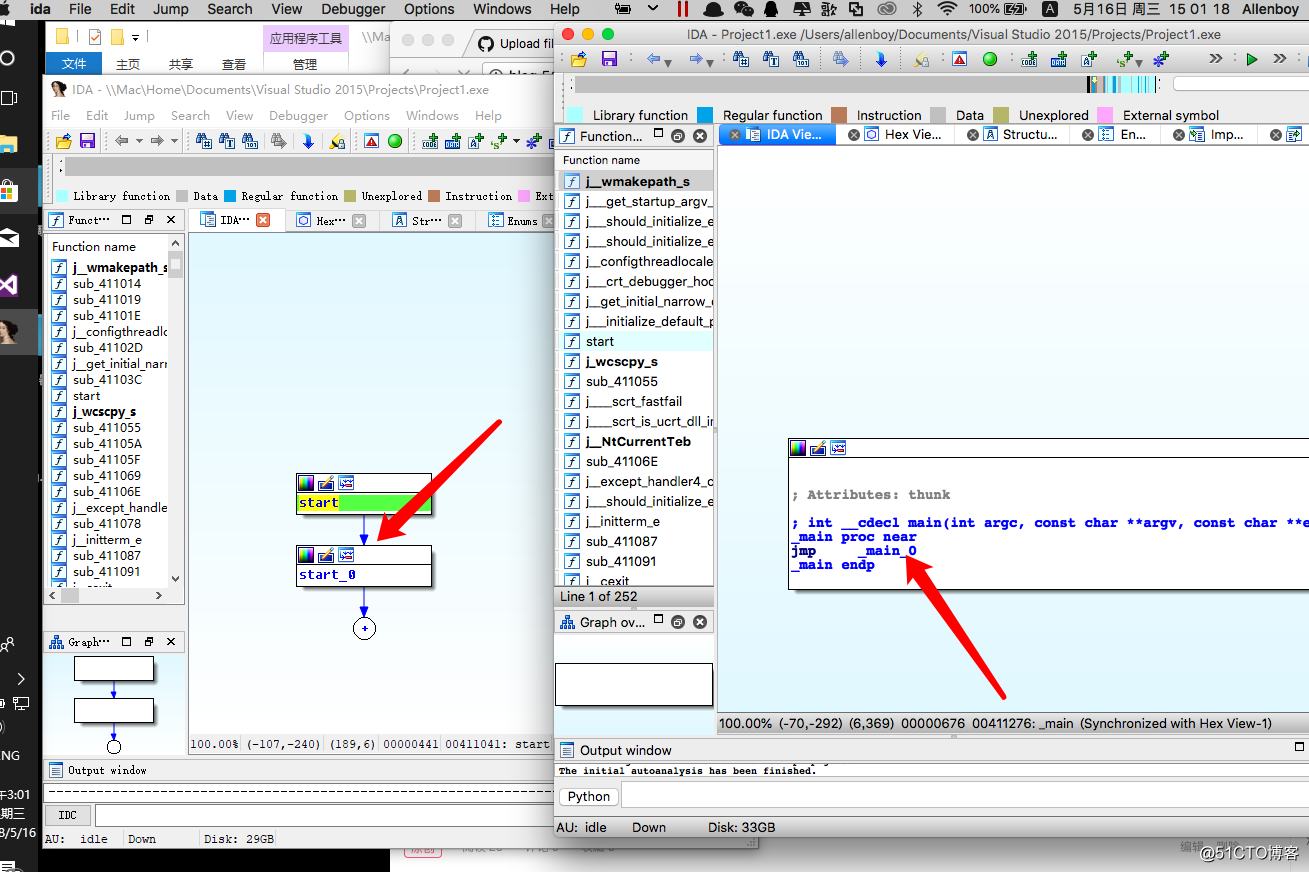1309x872 pixels.
Task: Click IDC command input field in Windows IDA
Action: [324, 815]
